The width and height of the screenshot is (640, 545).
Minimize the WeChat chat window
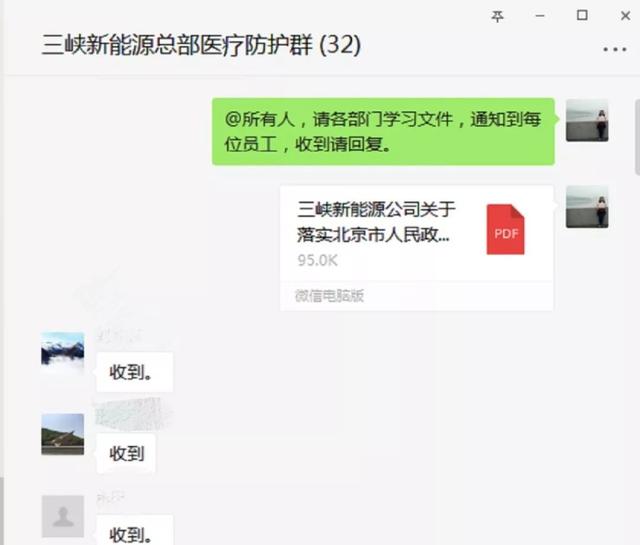point(540,16)
